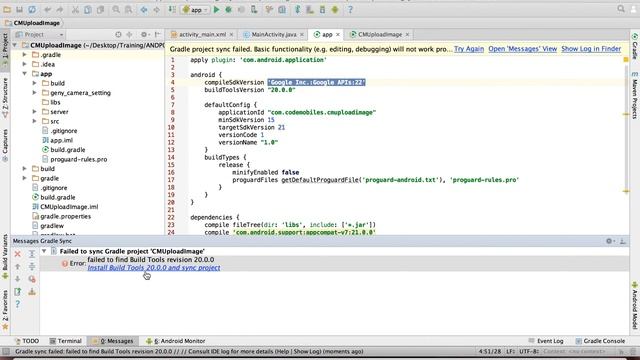Expand the geny_camera_setting folder
The height and width of the screenshot is (360, 640).
tap(35, 93)
